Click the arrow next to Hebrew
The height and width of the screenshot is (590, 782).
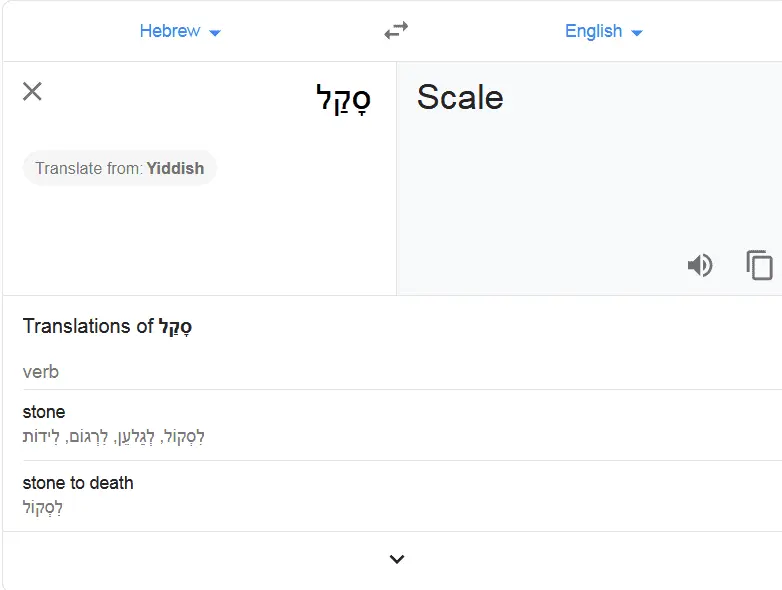215,33
